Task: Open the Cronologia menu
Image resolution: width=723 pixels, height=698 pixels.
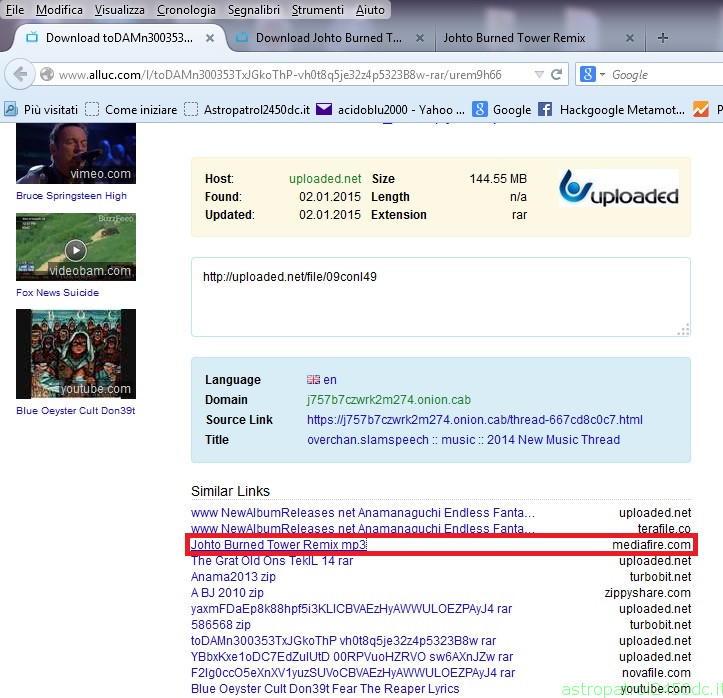Action: 186,10
